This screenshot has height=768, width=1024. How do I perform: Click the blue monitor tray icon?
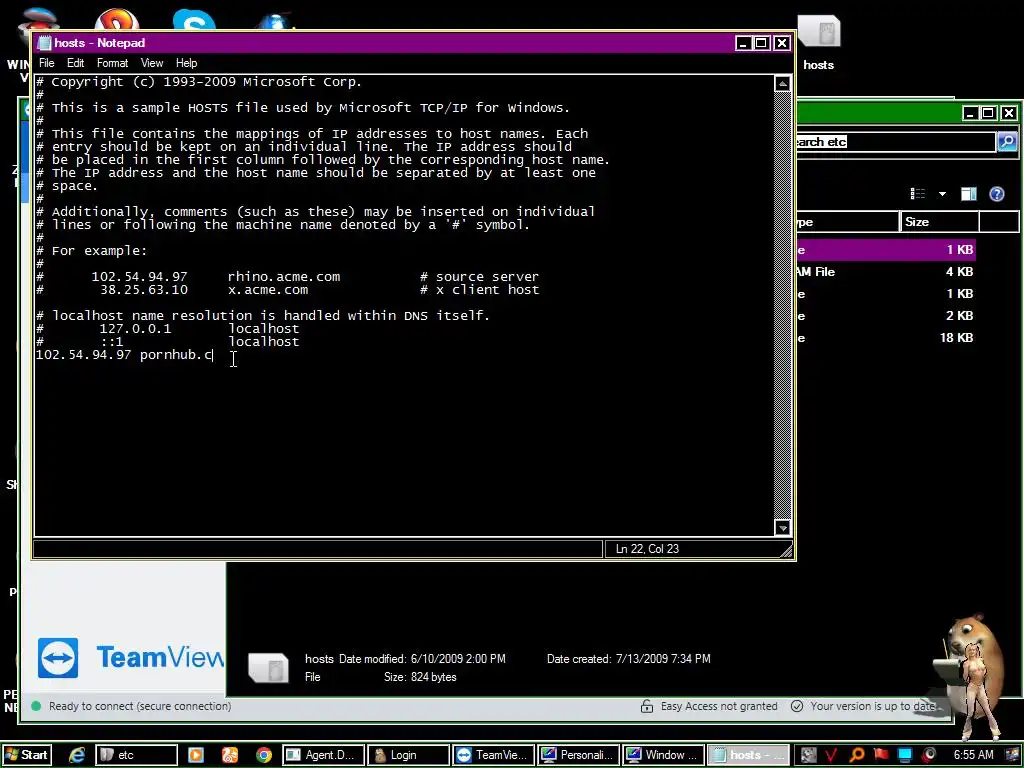tap(905, 755)
